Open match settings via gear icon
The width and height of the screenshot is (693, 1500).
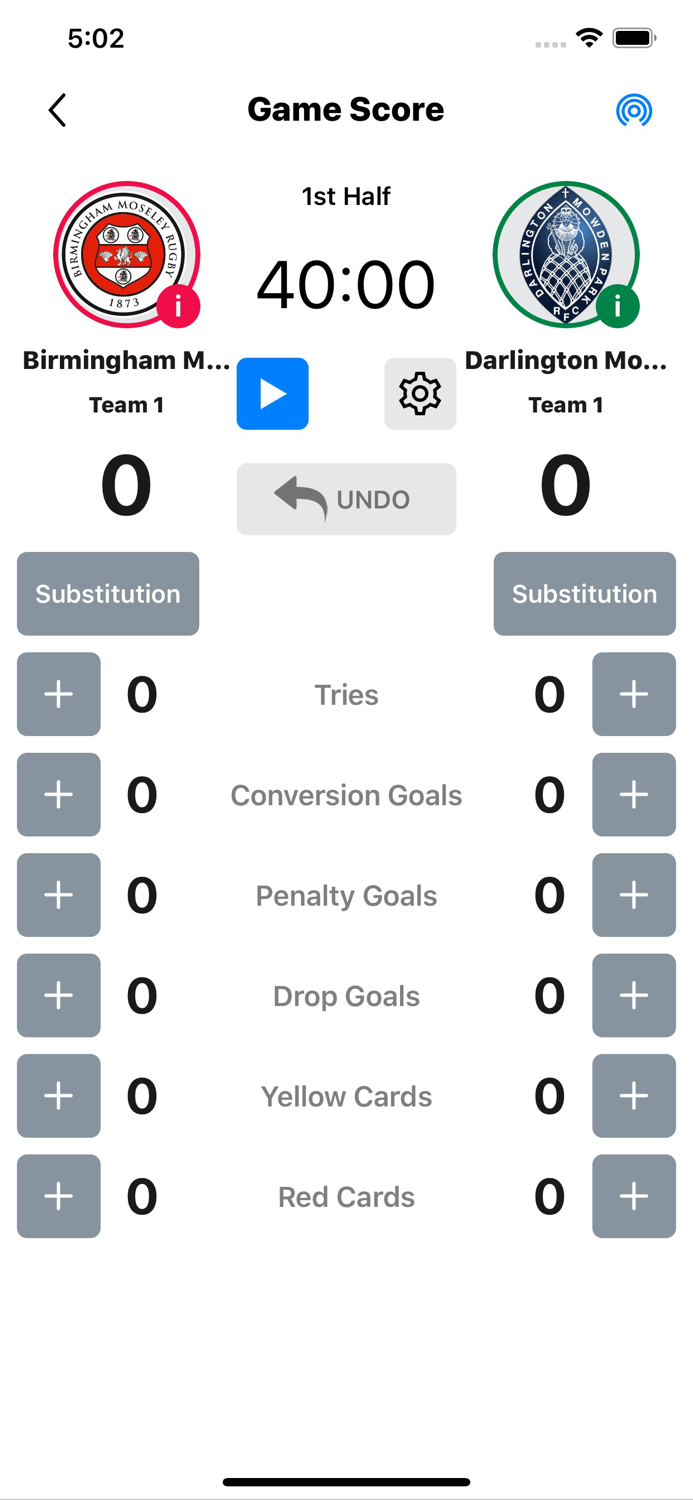click(420, 394)
